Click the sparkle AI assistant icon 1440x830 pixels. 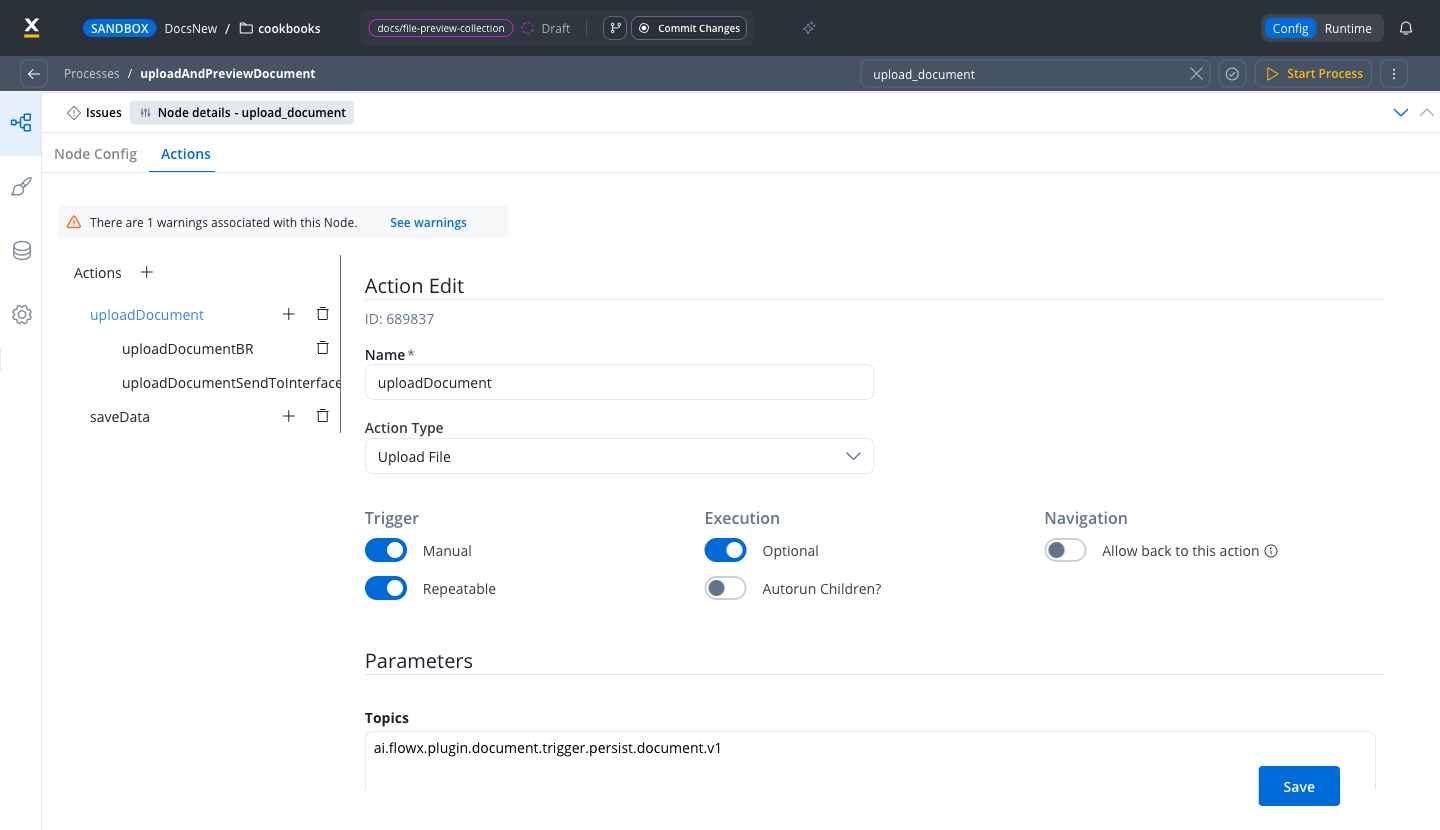[x=809, y=28]
